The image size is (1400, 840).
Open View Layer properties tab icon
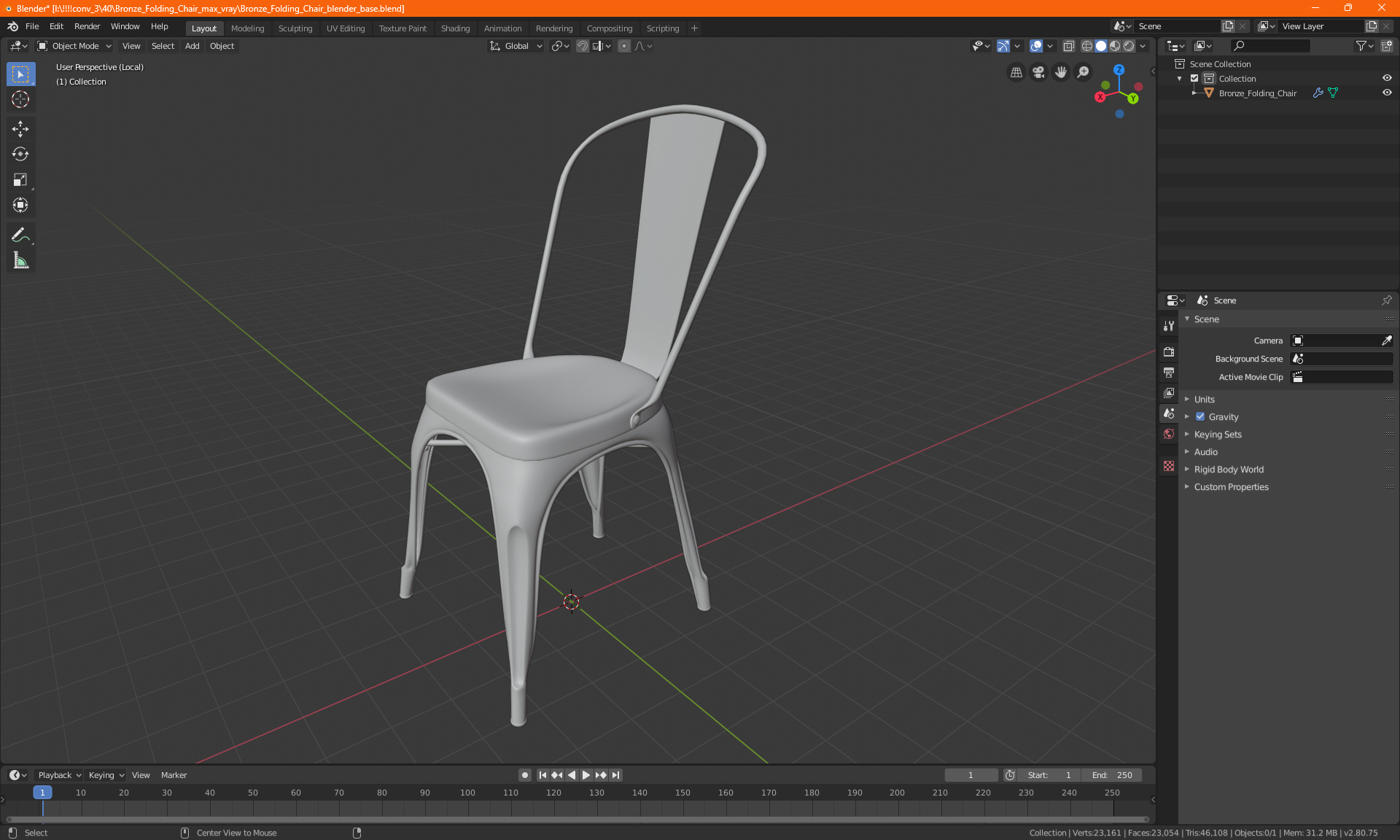(1169, 393)
